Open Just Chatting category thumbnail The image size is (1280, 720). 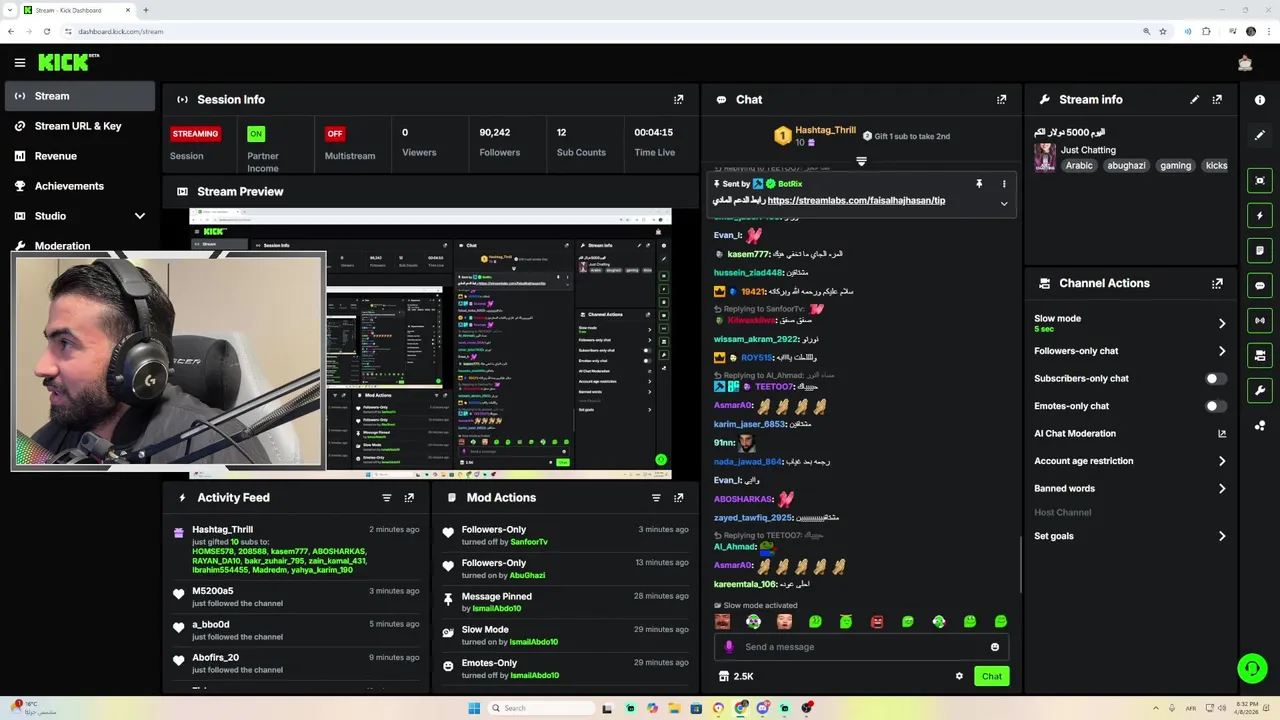click(1045, 158)
